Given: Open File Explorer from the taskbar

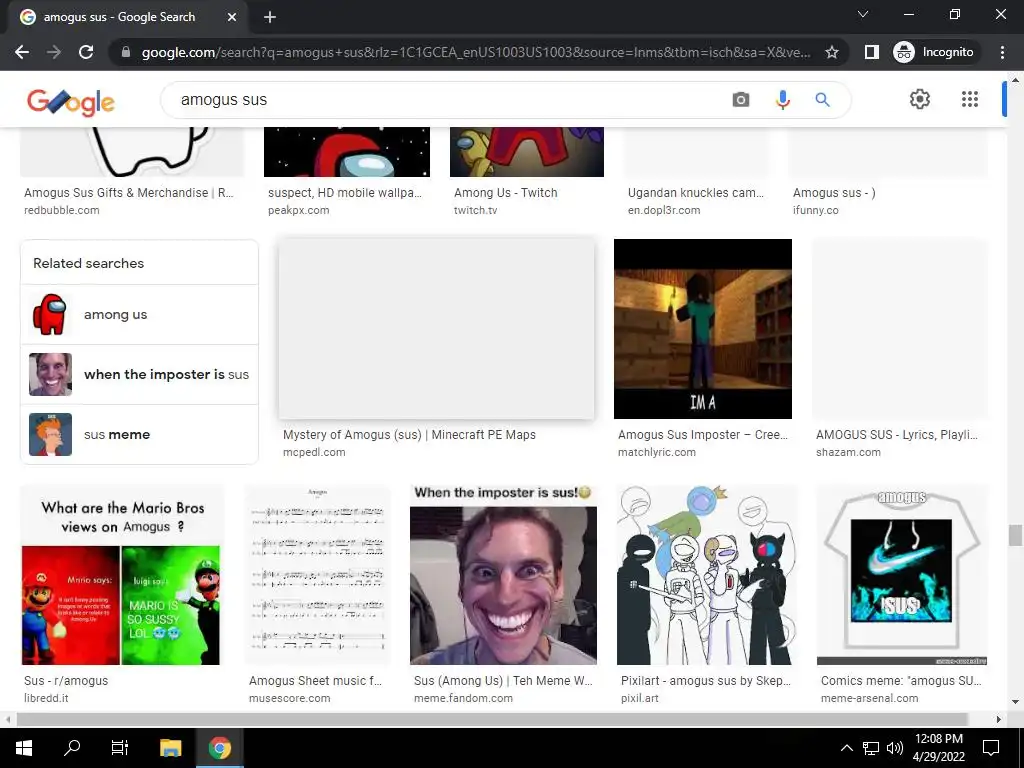Looking at the screenshot, I should point(170,747).
